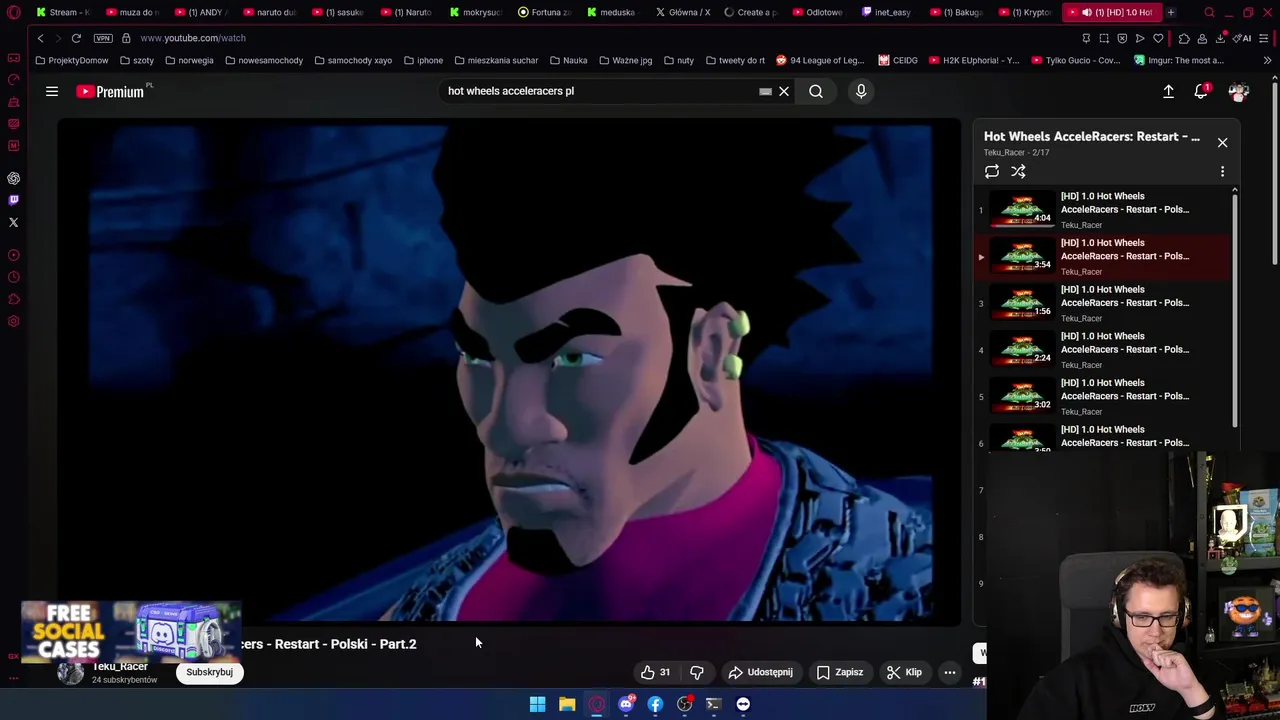The height and width of the screenshot is (720, 1280).
Task: Open the browser snapshot tool icon
Action: [x=1104, y=38]
